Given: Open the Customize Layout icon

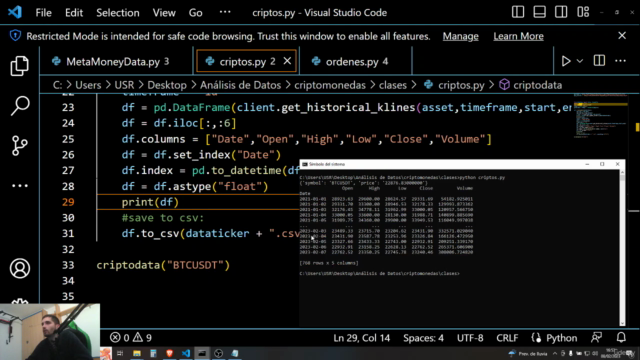Looking at the screenshot, I should 583,12.
